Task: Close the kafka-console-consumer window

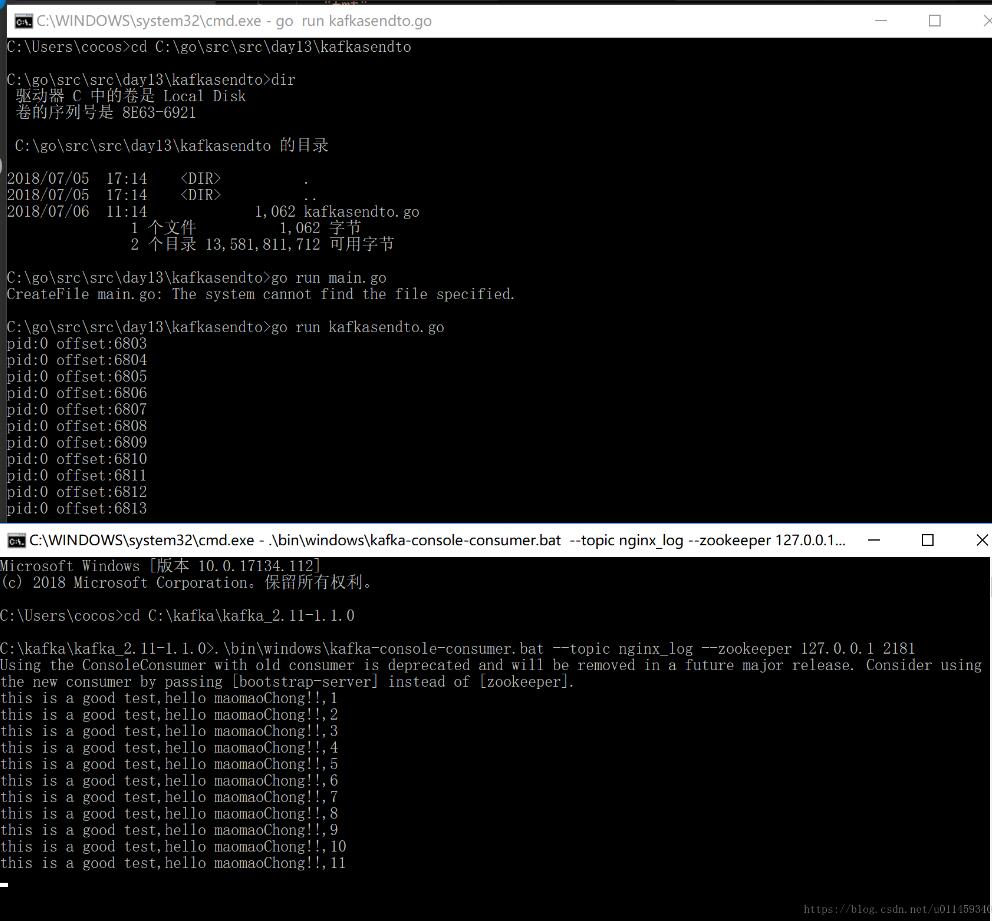Action: tap(980, 540)
